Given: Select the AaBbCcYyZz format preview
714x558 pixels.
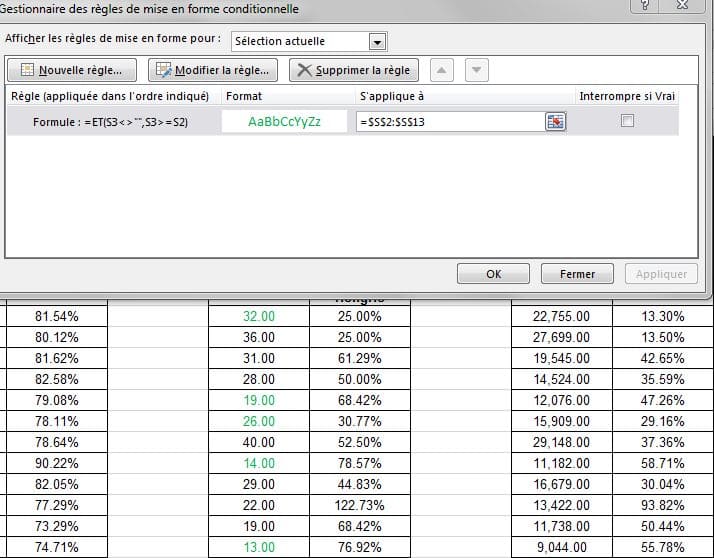Looking at the screenshot, I should tap(285, 122).
